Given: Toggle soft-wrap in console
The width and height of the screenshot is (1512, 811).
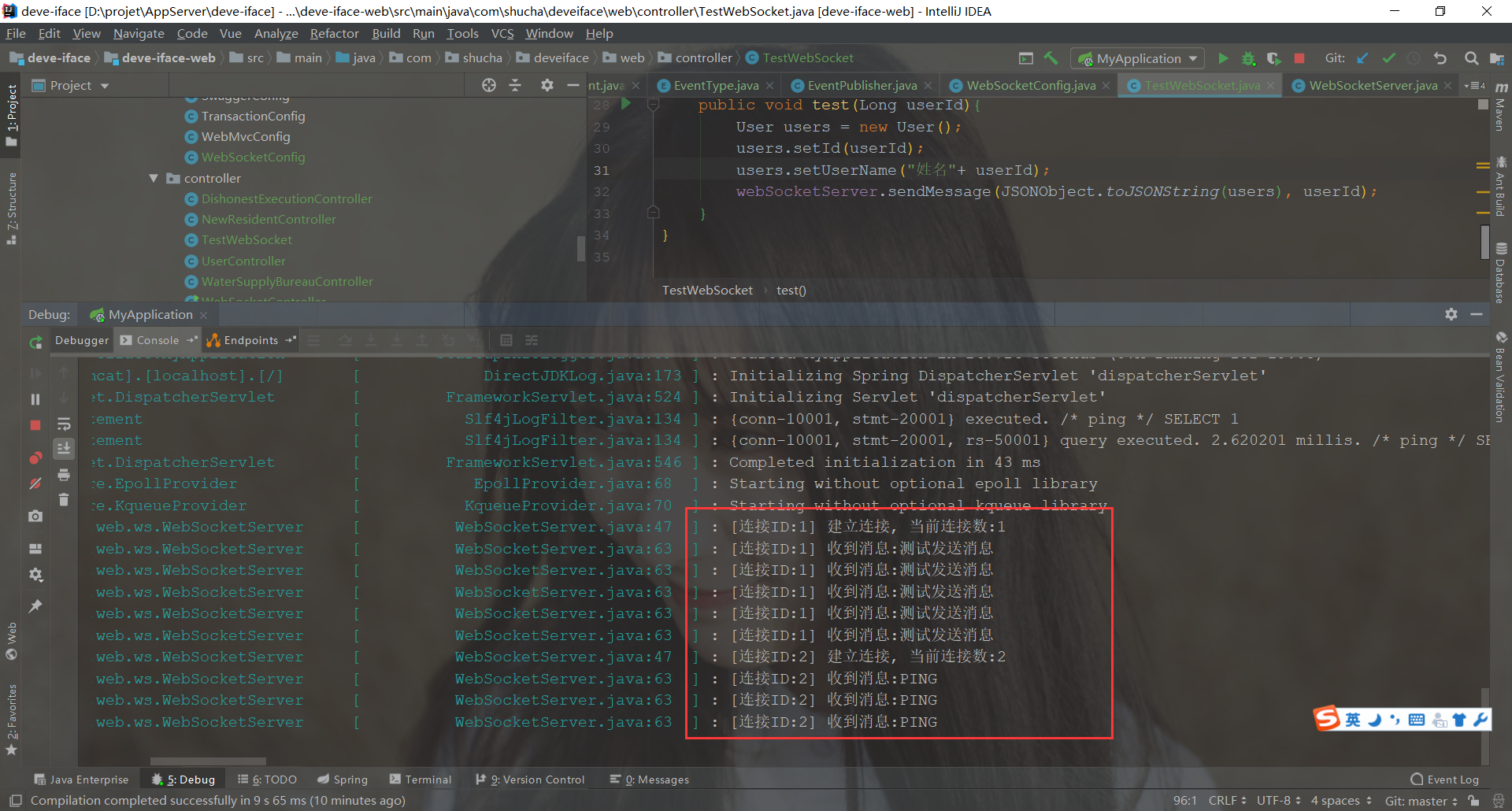Looking at the screenshot, I should click(x=64, y=424).
